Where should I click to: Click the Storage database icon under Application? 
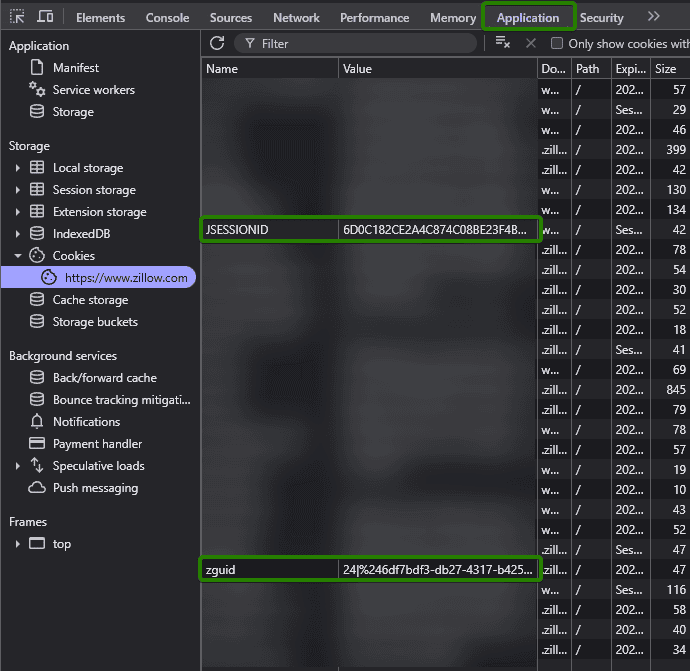click(37, 111)
